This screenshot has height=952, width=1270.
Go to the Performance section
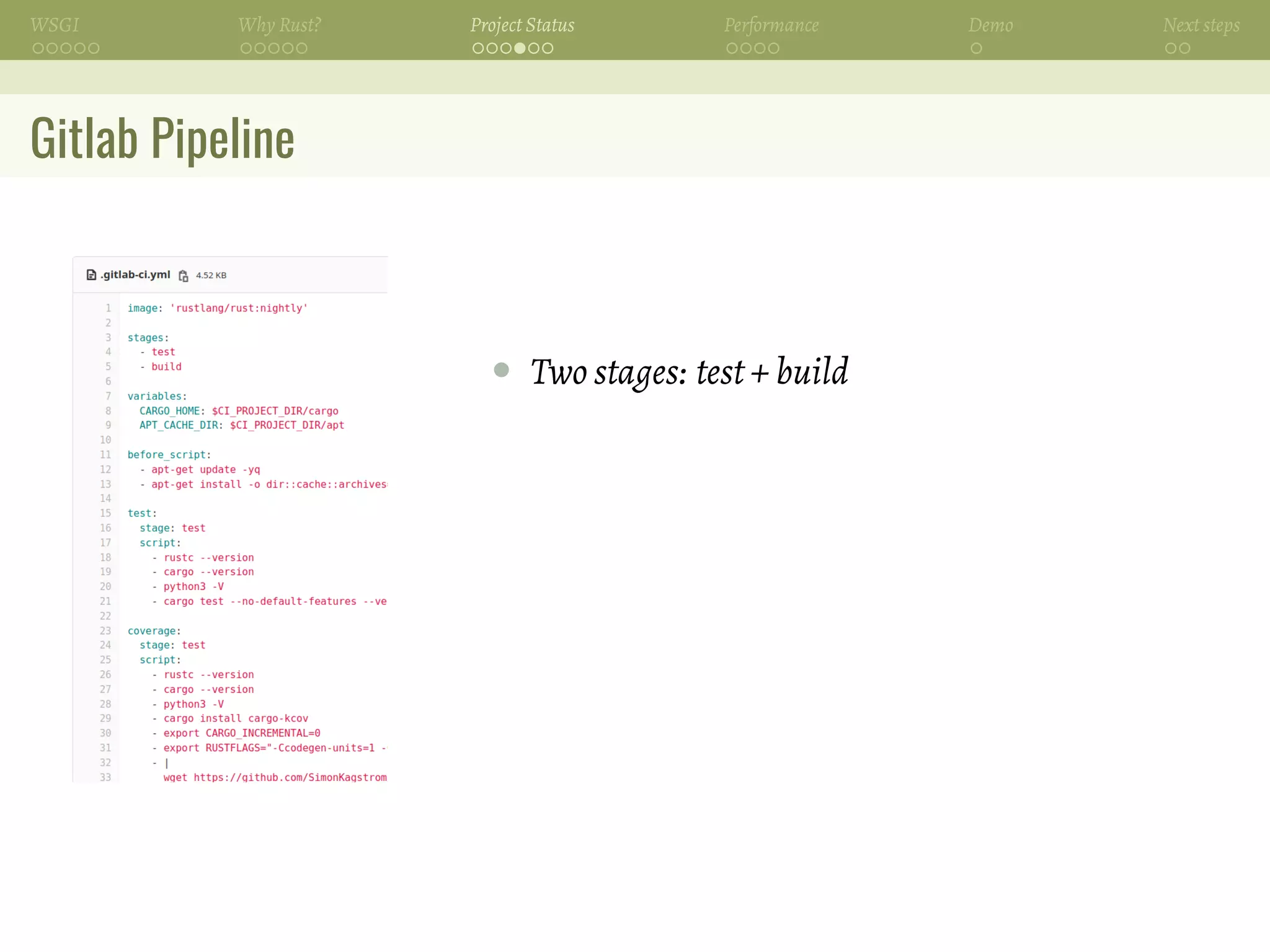(x=771, y=25)
